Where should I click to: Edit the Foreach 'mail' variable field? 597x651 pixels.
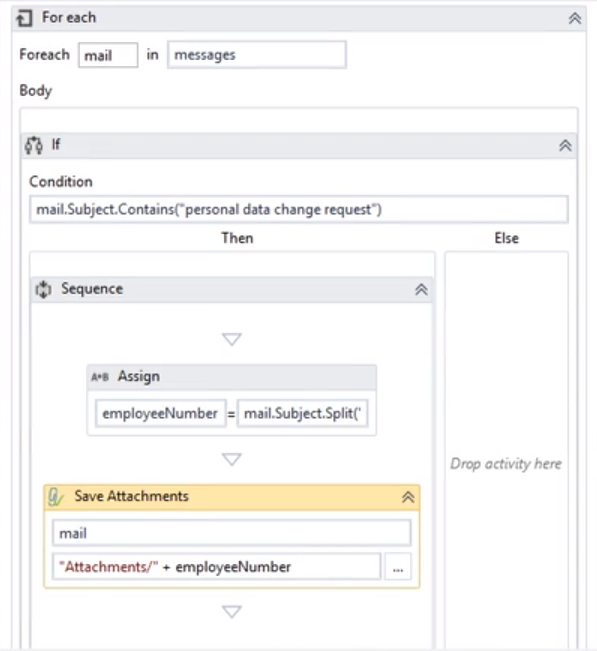pos(108,55)
